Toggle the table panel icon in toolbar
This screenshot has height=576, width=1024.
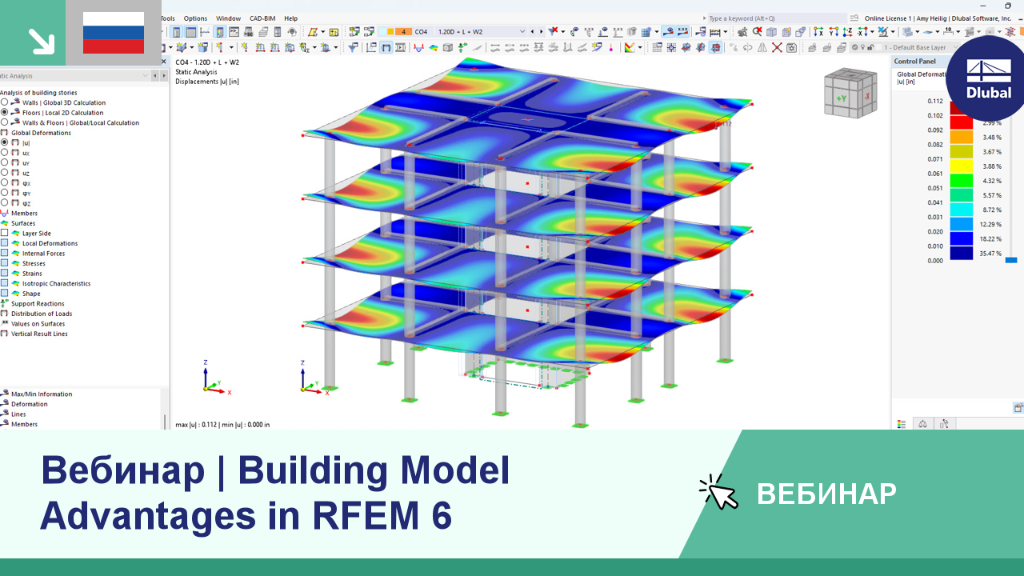pos(191,31)
